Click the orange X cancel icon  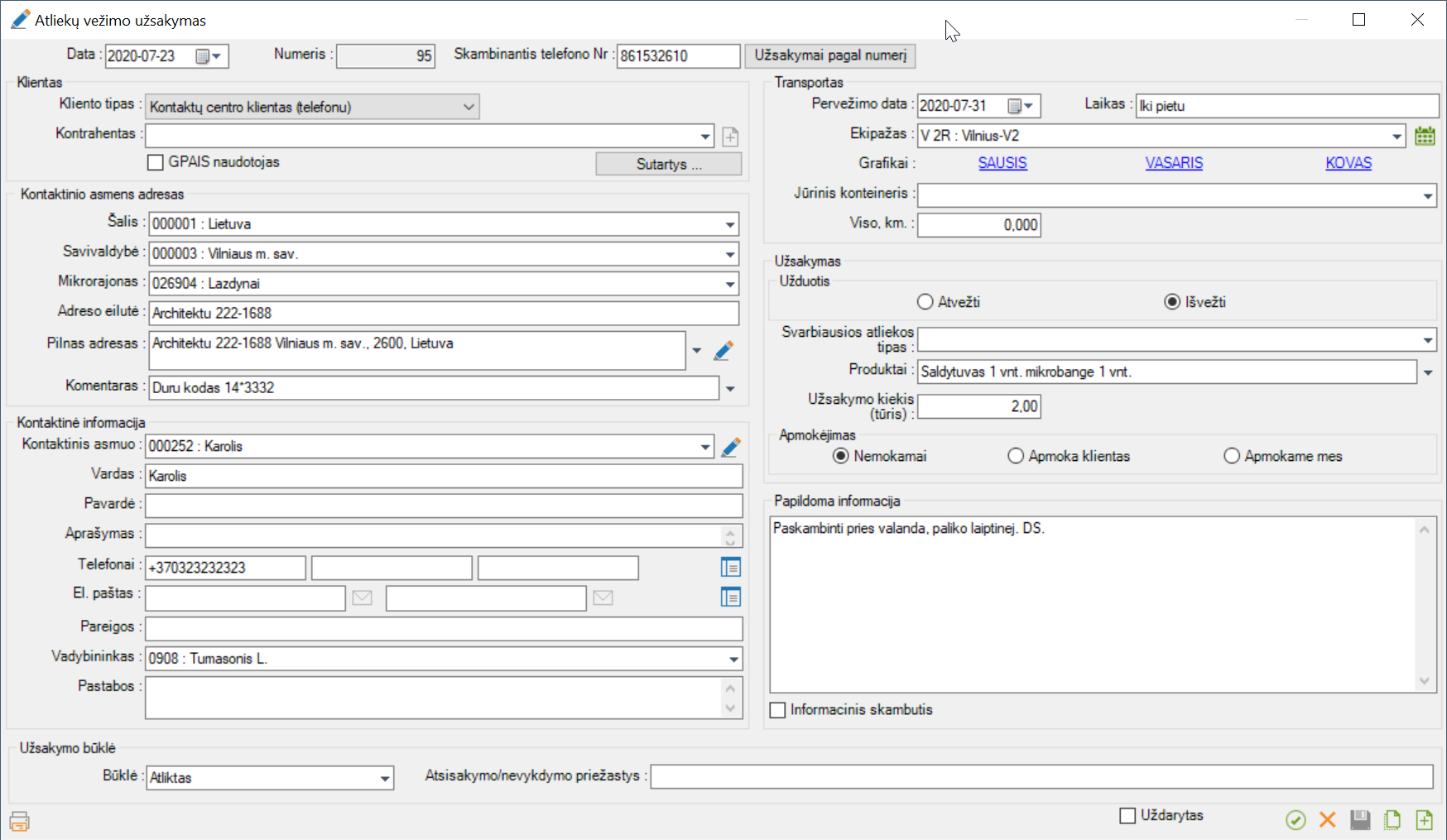point(1328,819)
